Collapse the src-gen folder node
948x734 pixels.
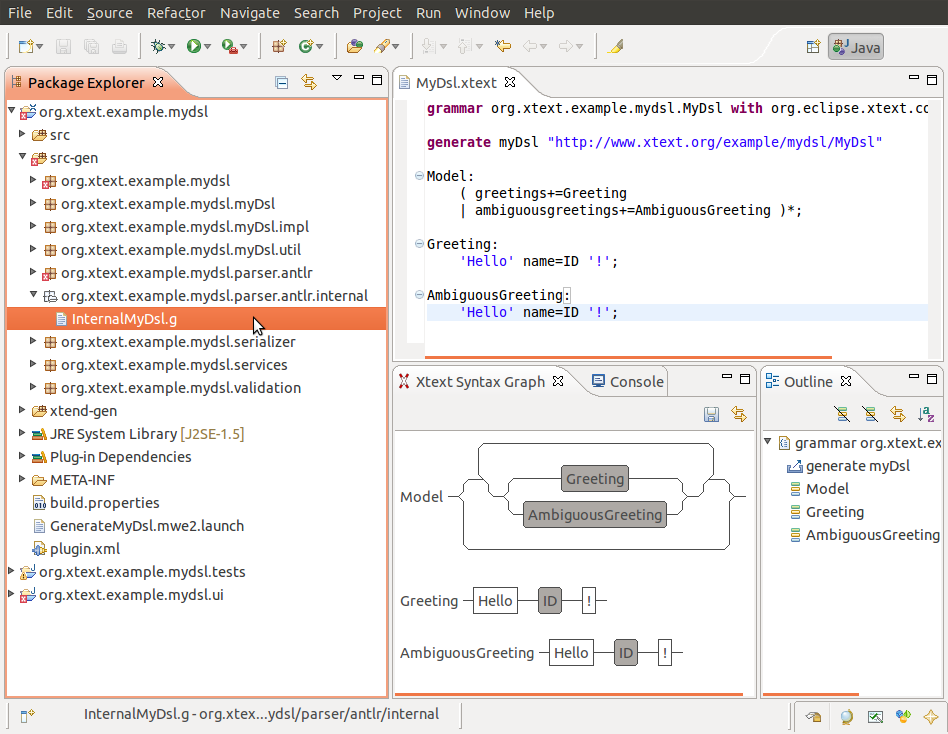tap(22, 157)
